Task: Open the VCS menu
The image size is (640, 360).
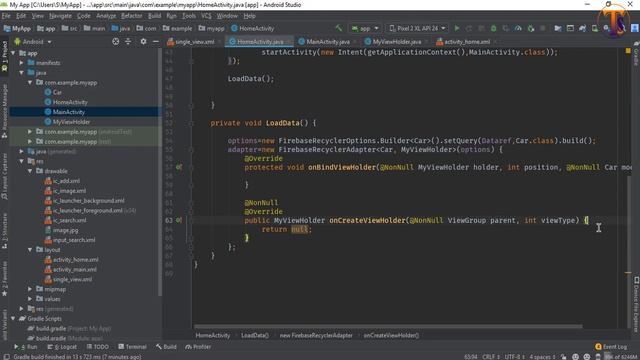Action: pyautogui.click(x=206, y=16)
